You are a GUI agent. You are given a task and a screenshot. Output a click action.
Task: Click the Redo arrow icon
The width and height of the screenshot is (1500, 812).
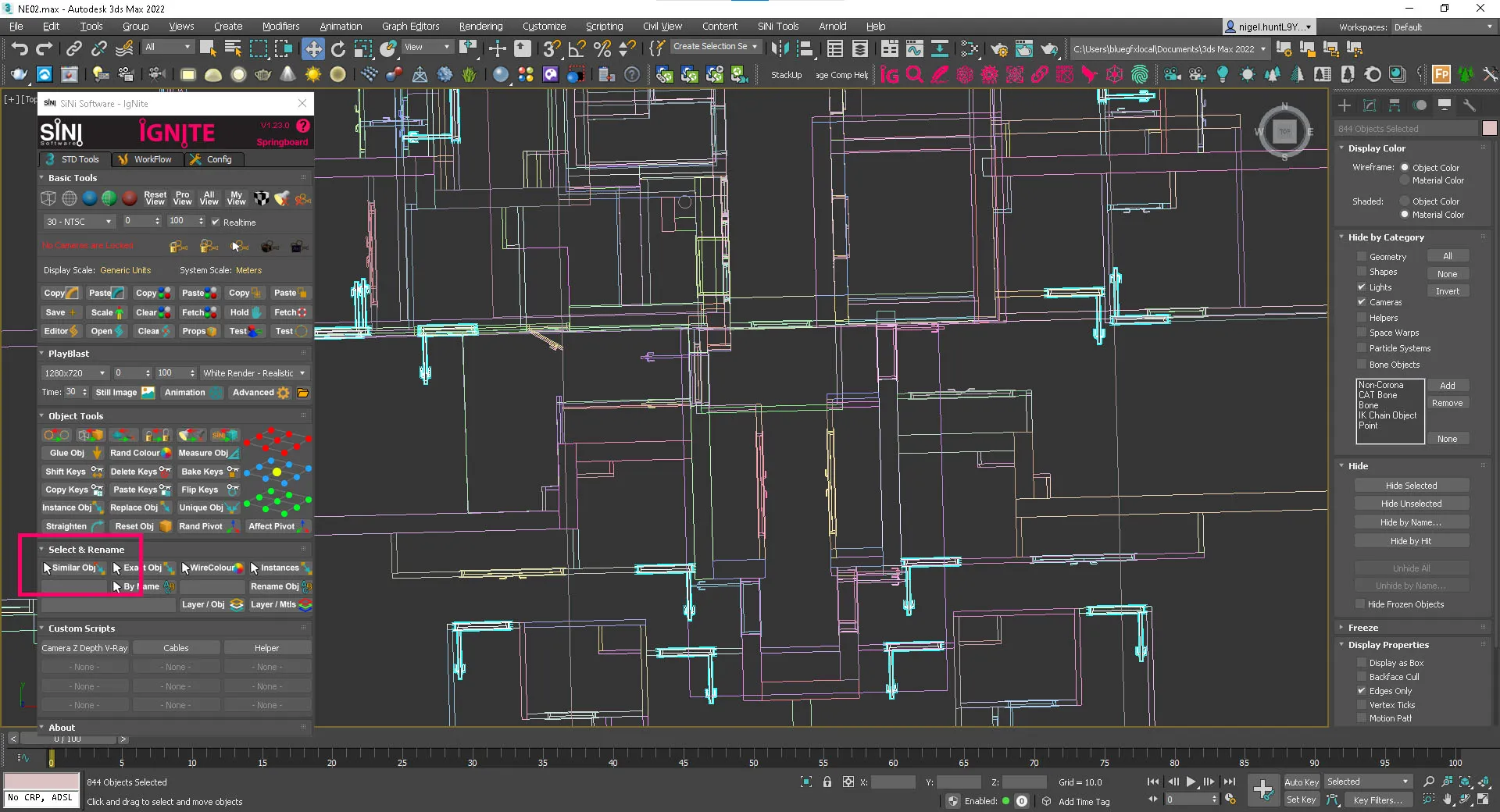pos(45,49)
